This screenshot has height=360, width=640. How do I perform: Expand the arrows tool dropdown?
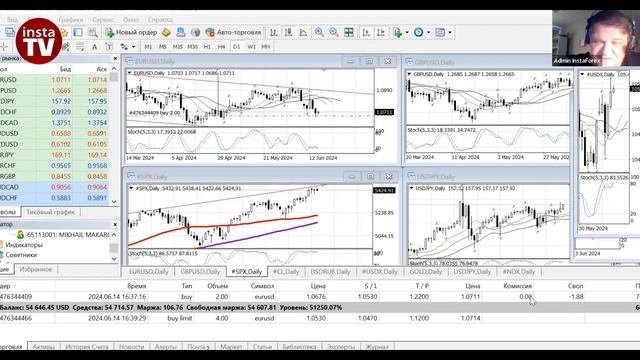tap(133, 47)
